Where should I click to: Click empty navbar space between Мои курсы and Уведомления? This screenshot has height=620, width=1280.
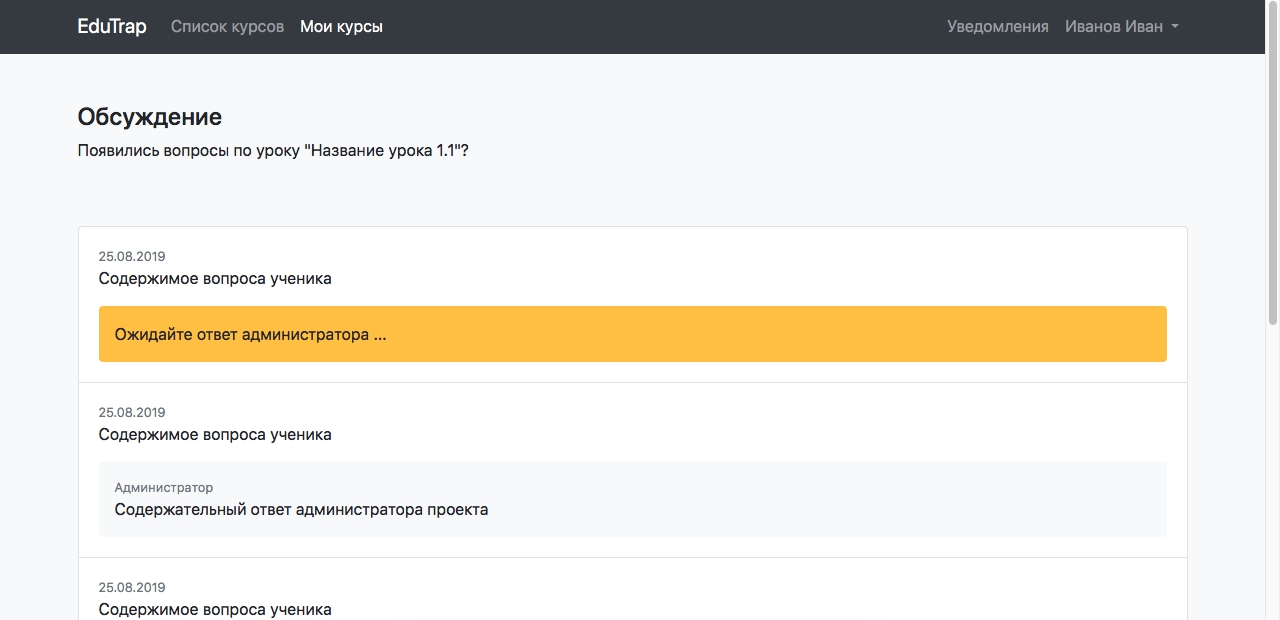pos(660,27)
